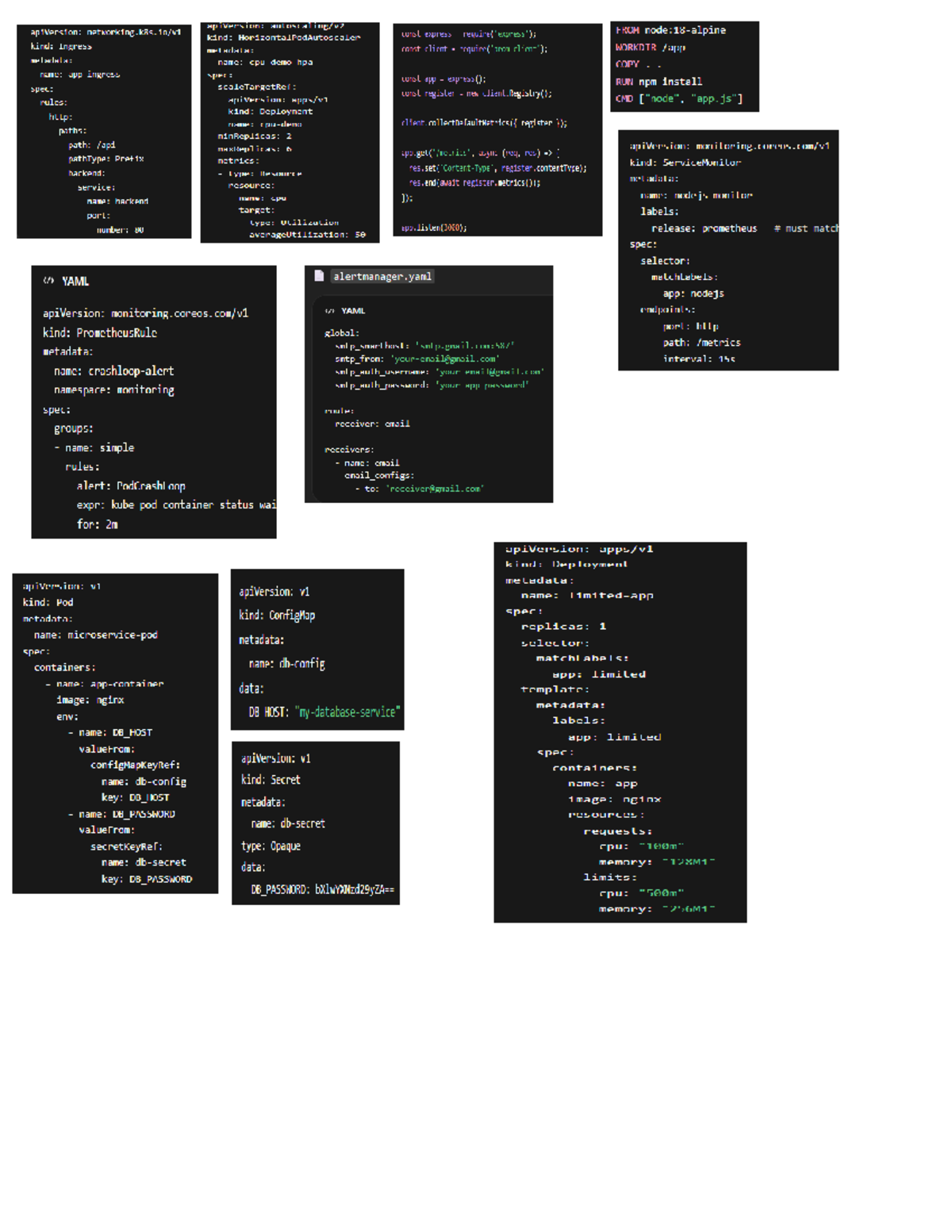The height and width of the screenshot is (1232, 952).
Task: Click the text "name: crashloop-alert"
Action: (113, 371)
